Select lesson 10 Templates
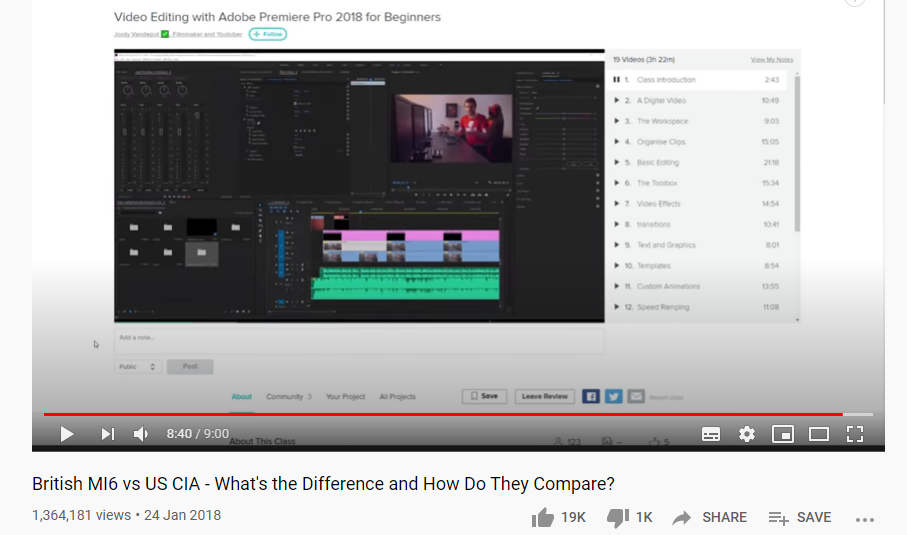 (696, 266)
